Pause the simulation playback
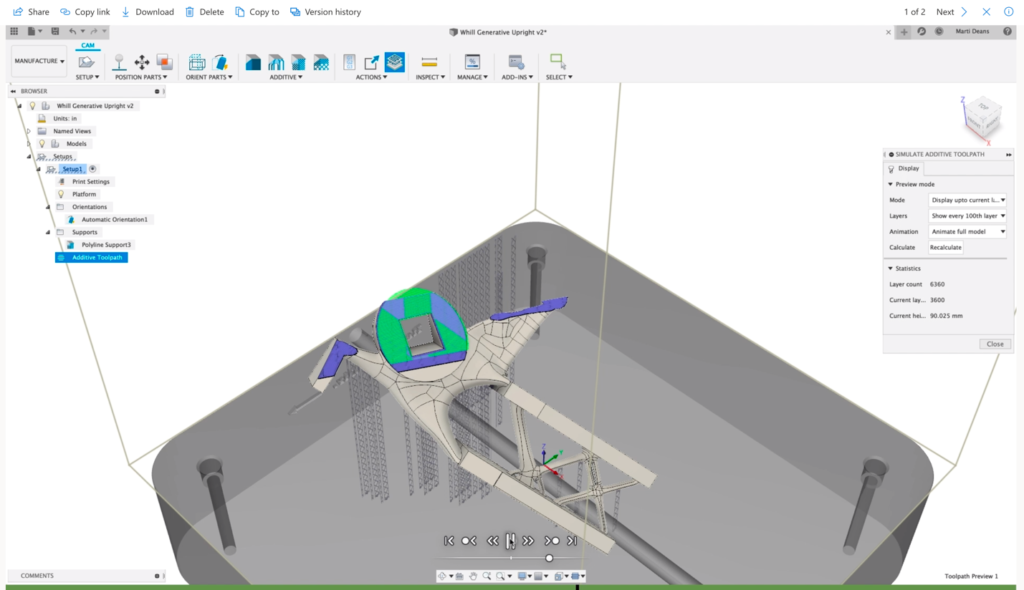This screenshot has height=590, width=1024. point(510,541)
